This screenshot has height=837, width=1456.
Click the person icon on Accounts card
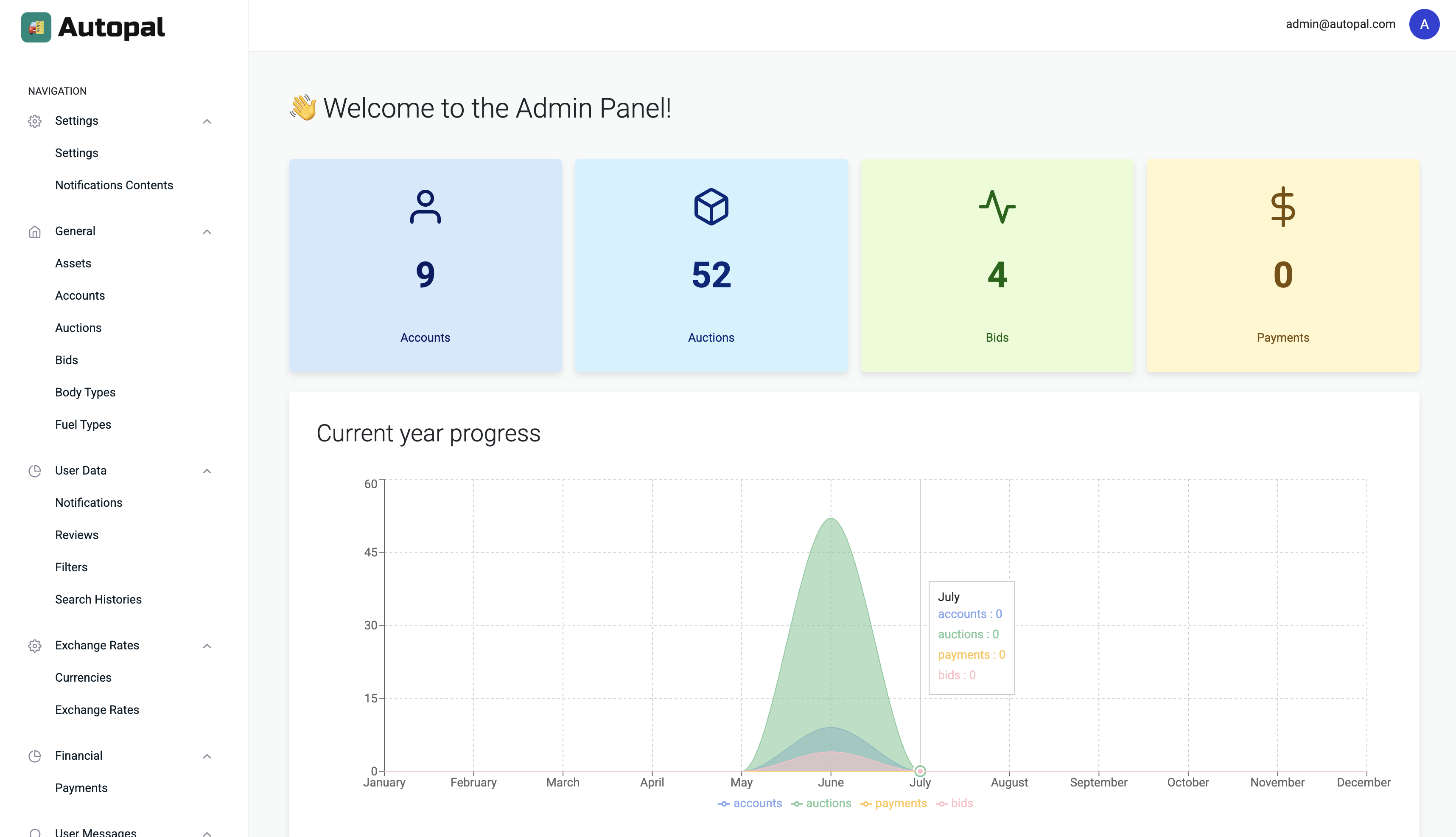click(x=425, y=207)
